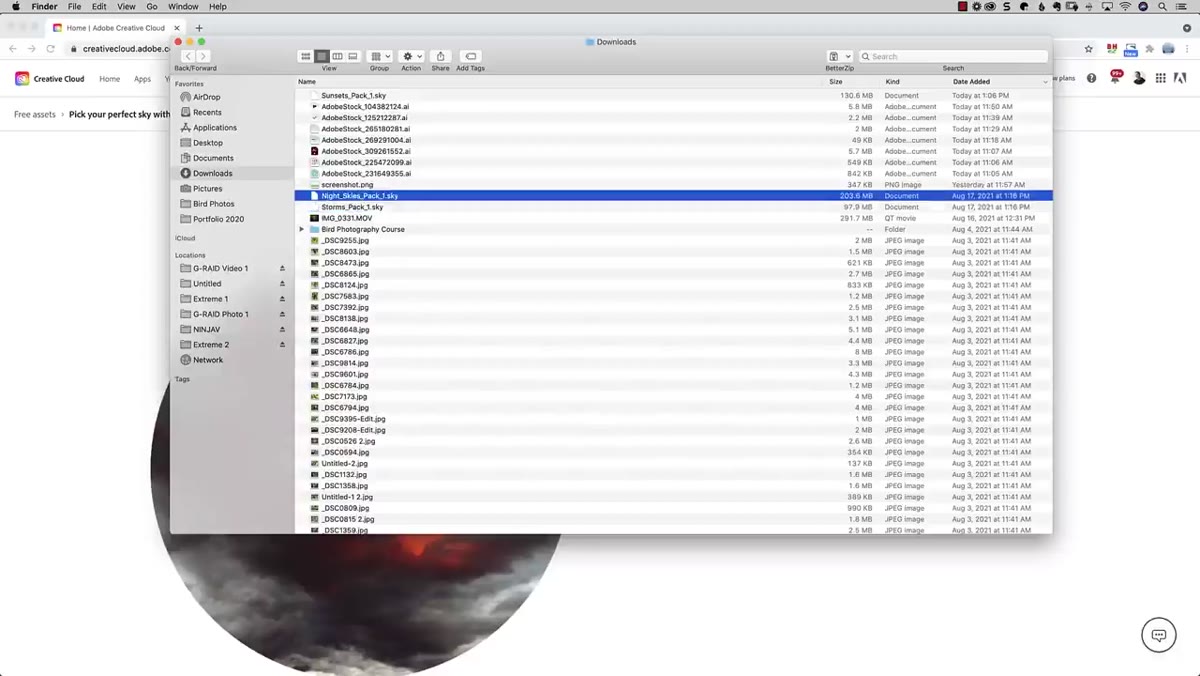
Task: Click the Add Tags toolbar button
Action: pos(471,57)
